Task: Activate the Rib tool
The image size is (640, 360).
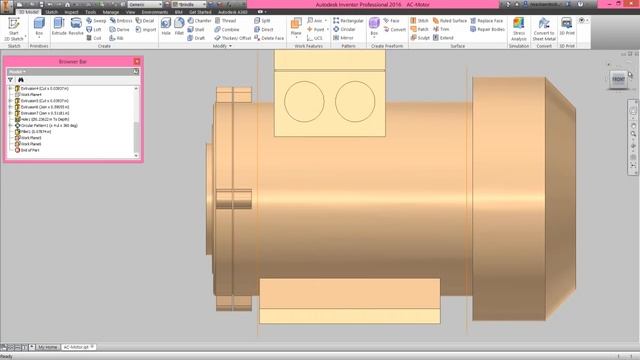Action: point(117,38)
